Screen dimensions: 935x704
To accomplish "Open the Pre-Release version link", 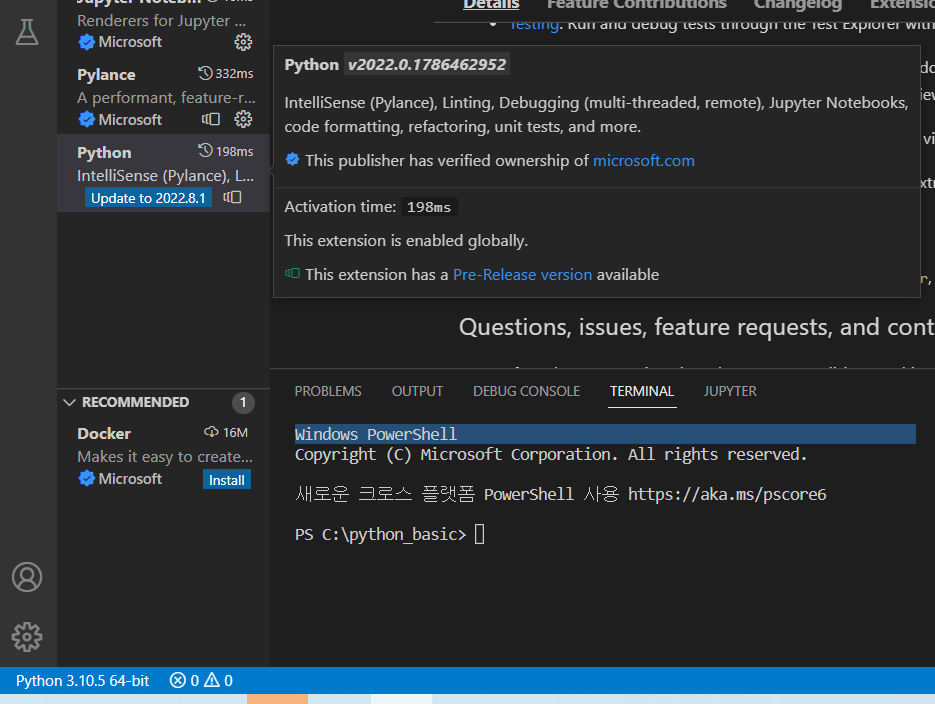I will click(x=523, y=274).
